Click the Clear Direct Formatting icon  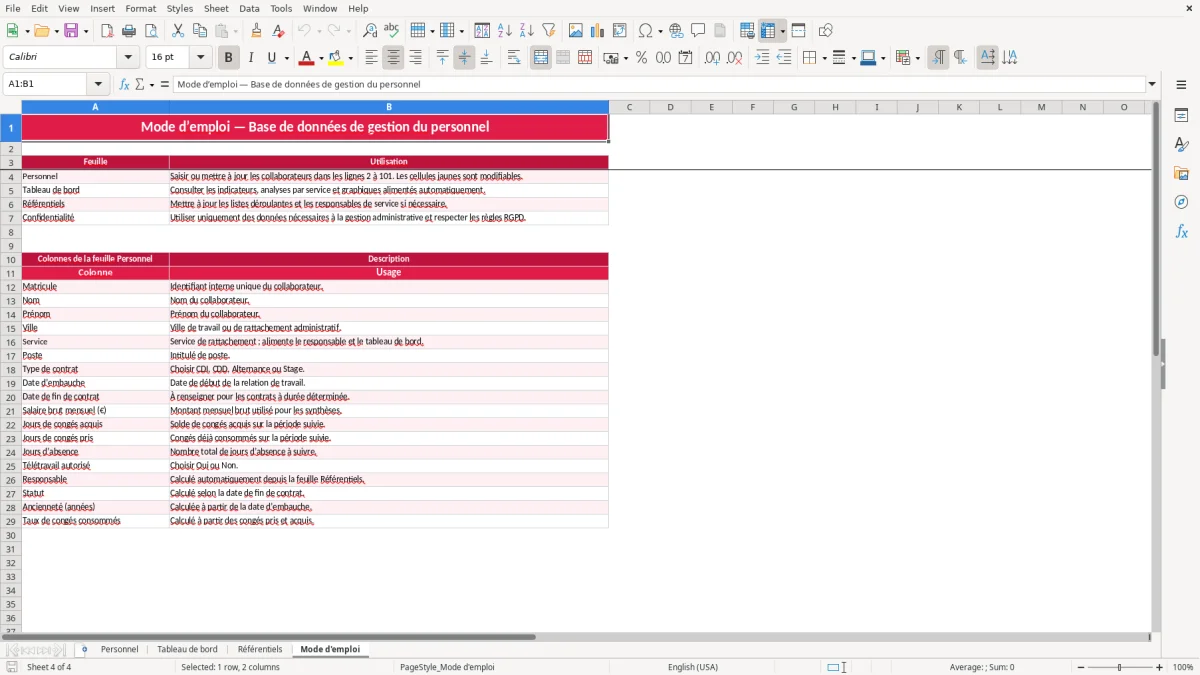pyautogui.click(x=279, y=31)
